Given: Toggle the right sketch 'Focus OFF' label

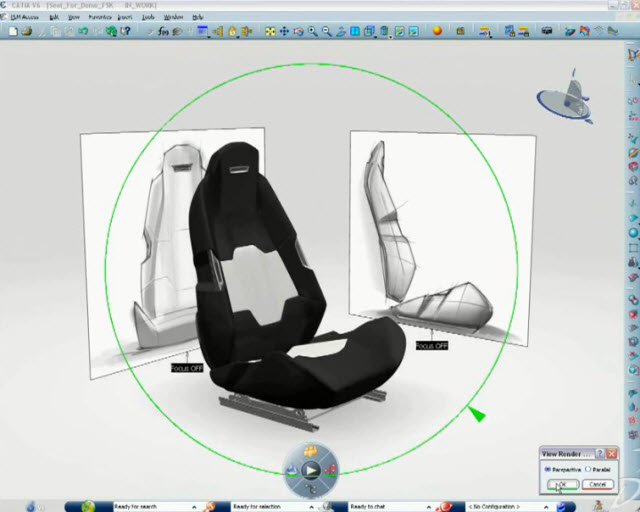Looking at the screenshot, I should 432,345.
